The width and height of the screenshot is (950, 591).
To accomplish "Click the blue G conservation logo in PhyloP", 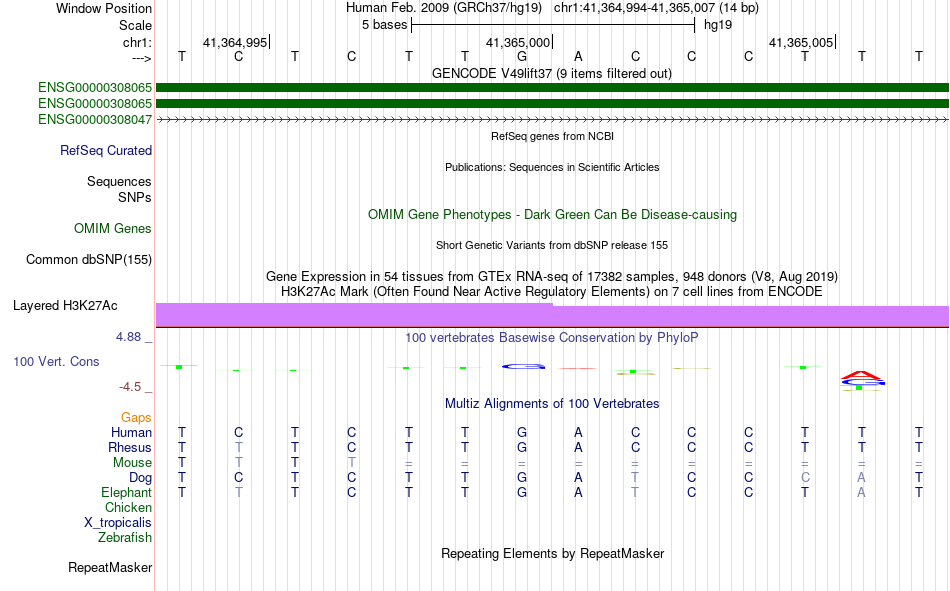I will pos(523,366).
